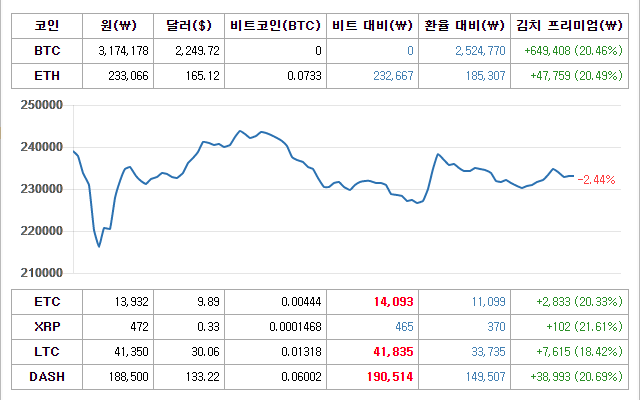The image size is (640, 400).
Task: Click ETH premium +47,759 (20.49%)
Action: tap(576, 76)
